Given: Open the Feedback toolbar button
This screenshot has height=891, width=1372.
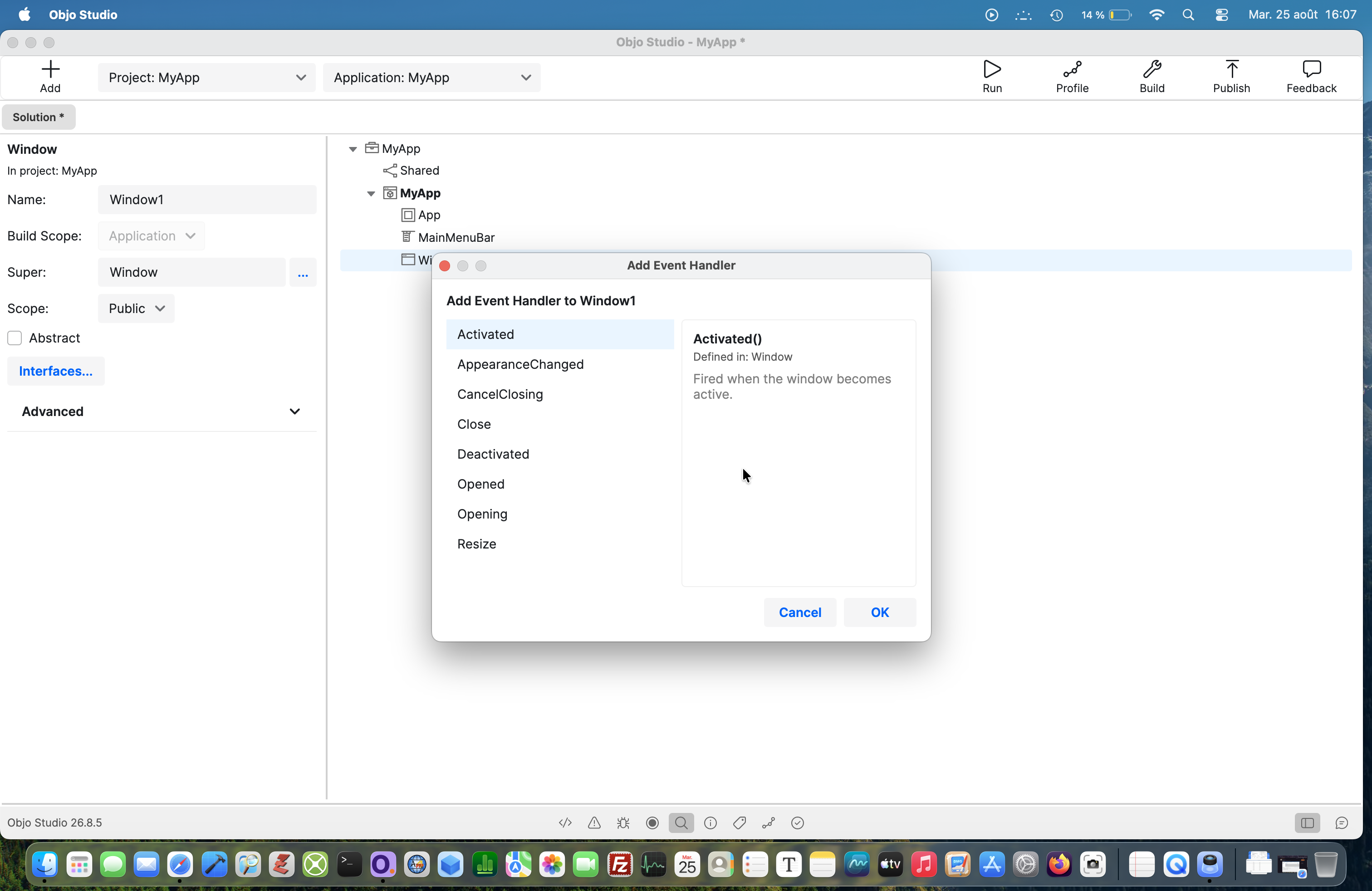Looking at the screenshot, I should point(1311,77).
